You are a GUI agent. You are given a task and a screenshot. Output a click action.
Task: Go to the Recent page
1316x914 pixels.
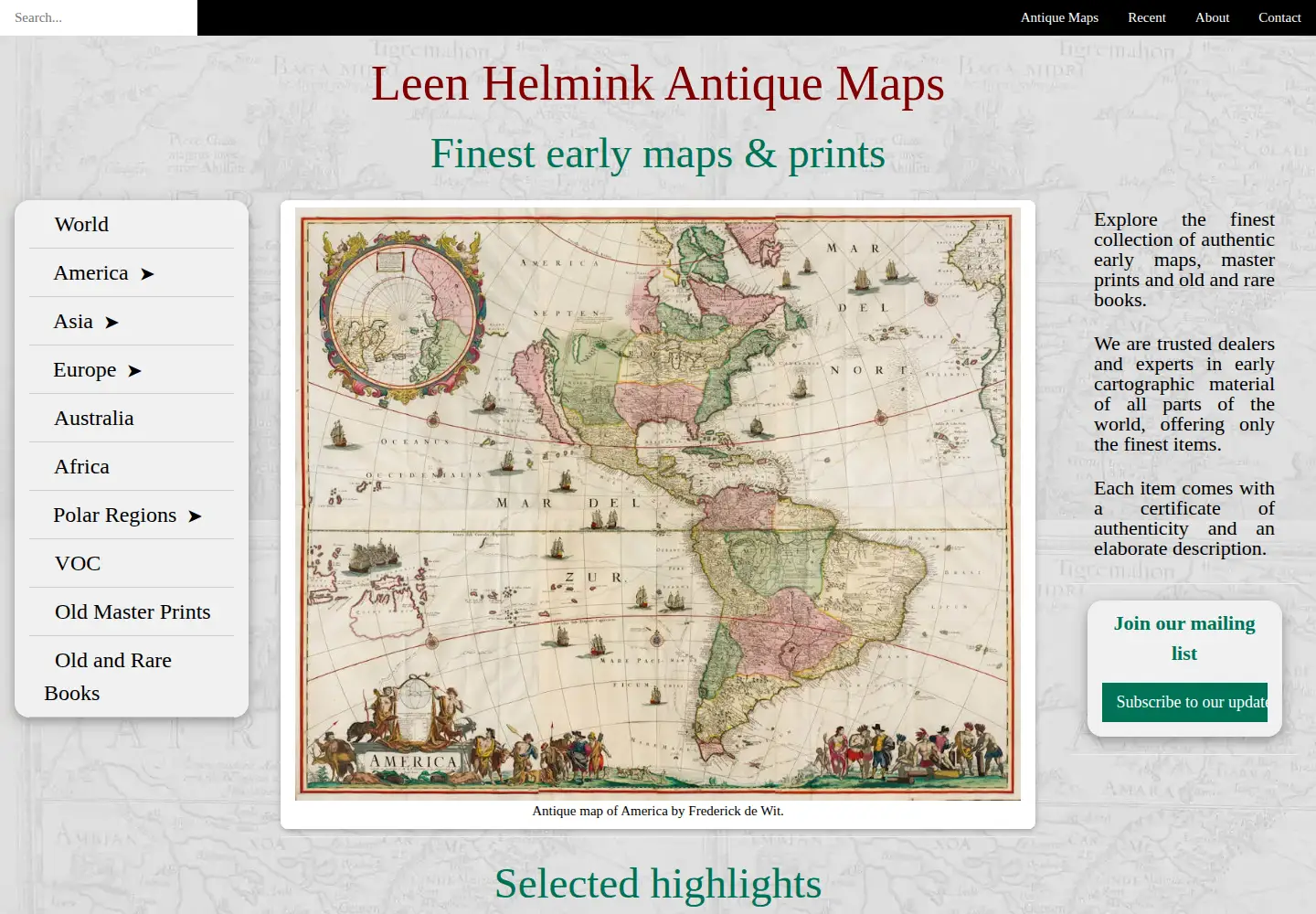1147,17
